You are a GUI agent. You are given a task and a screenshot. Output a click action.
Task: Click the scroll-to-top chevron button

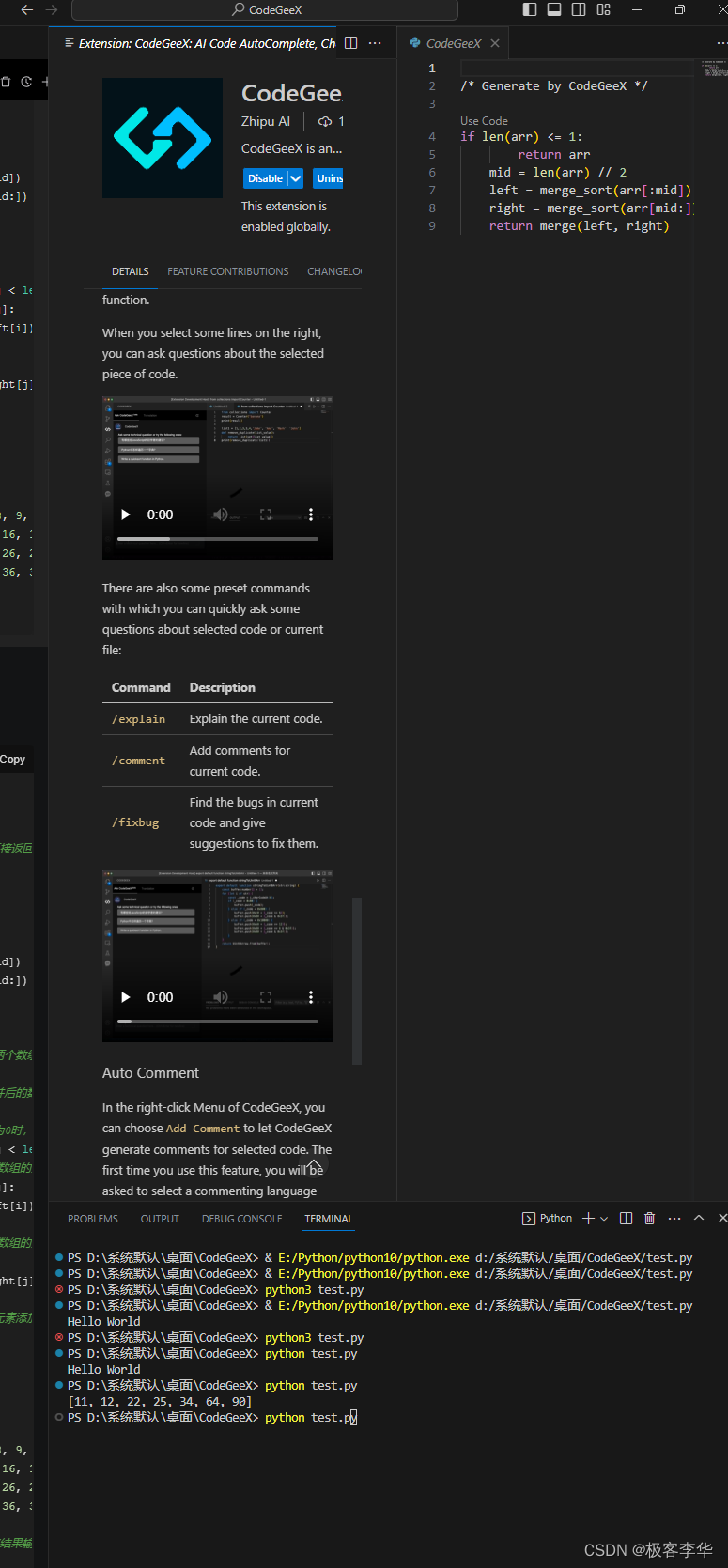tap(315, 1166)
